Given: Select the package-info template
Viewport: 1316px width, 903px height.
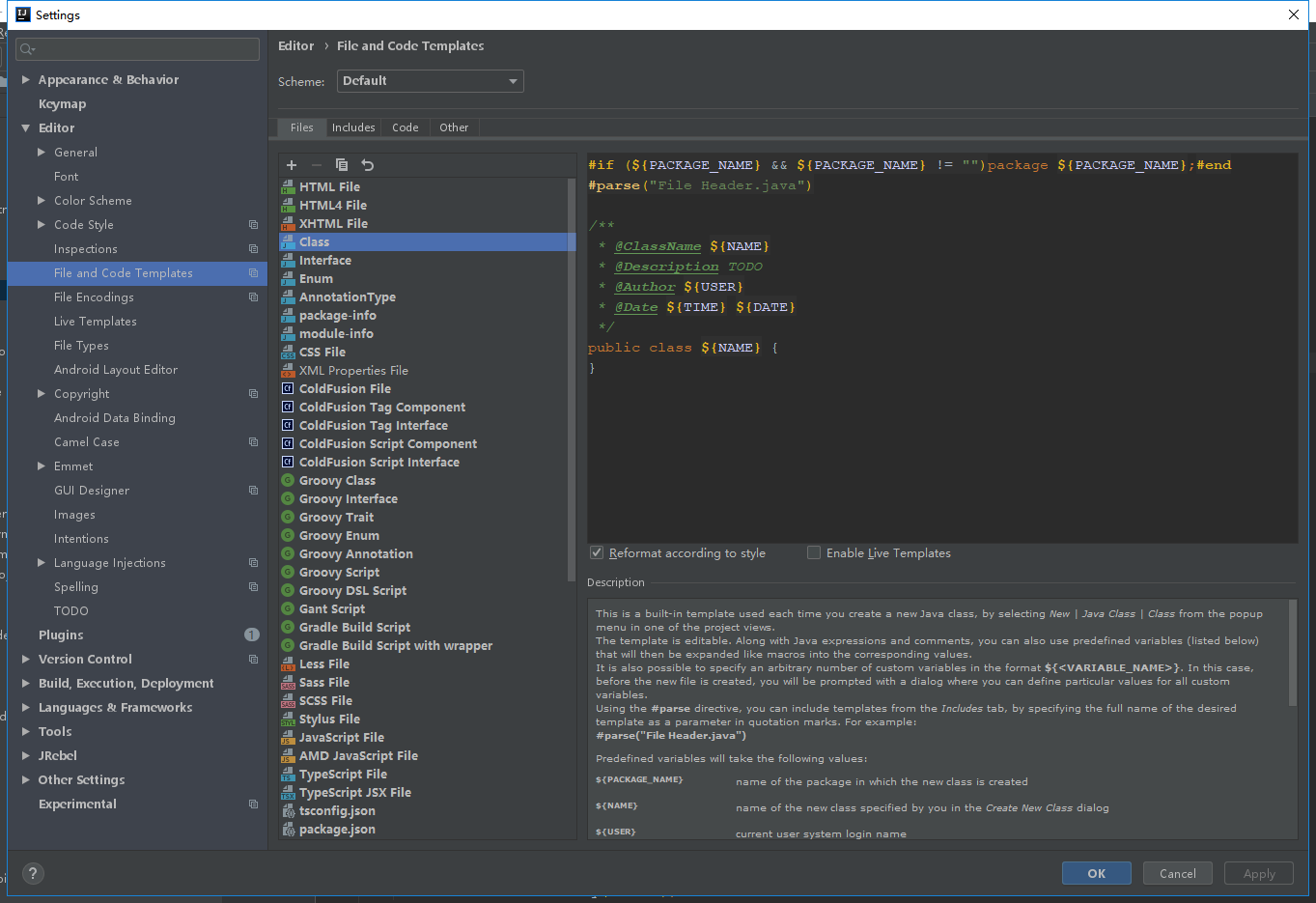Looking at the screenshot, I should (338, 316).
